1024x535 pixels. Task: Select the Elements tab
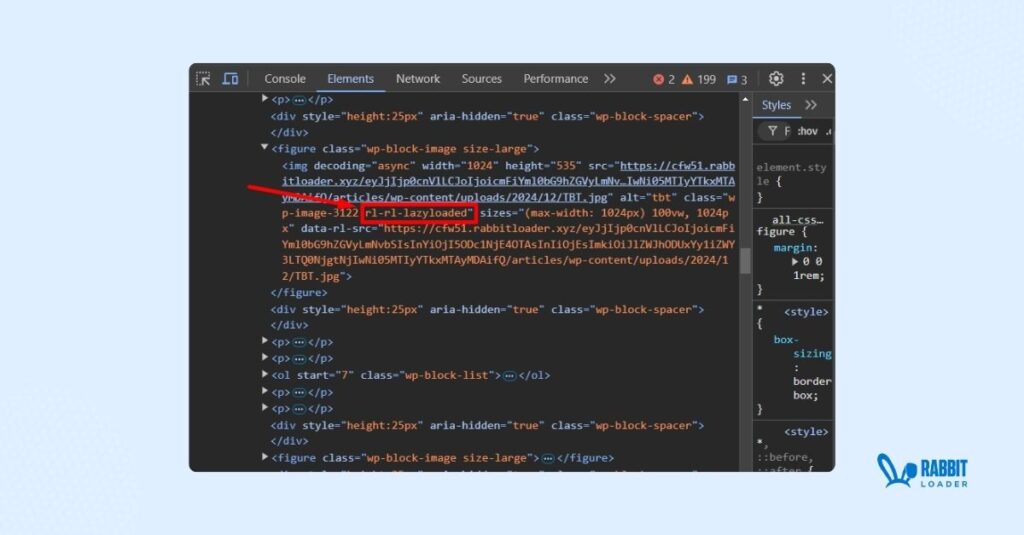(351, 79)
